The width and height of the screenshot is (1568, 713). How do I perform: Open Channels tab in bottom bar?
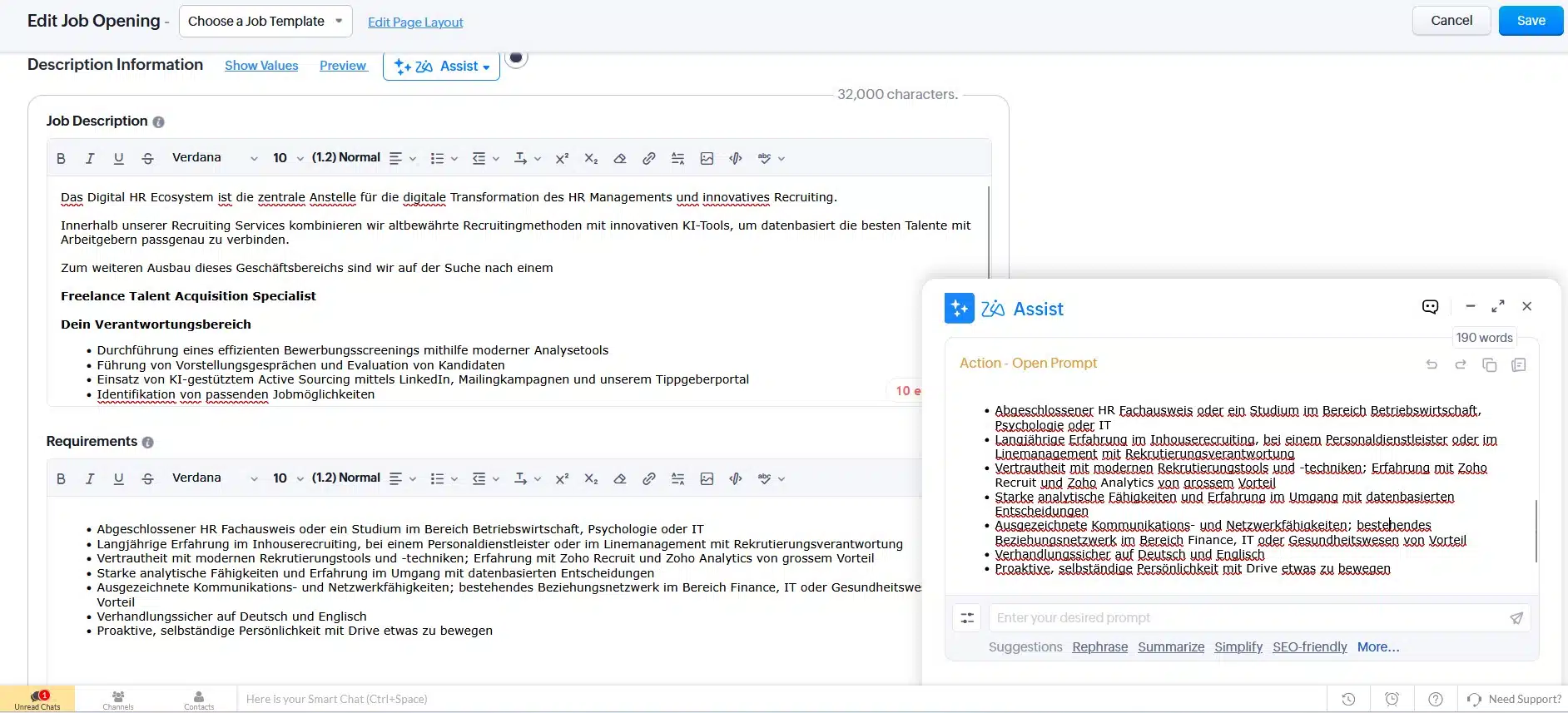[x=118, y=700]
